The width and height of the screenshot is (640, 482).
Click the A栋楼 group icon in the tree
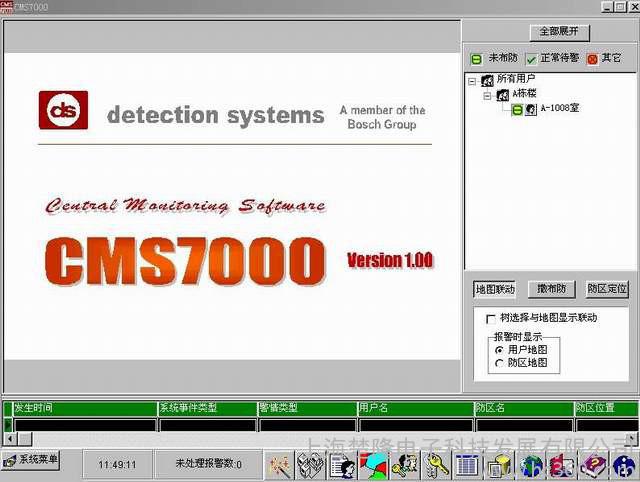(x=502, y=95)
